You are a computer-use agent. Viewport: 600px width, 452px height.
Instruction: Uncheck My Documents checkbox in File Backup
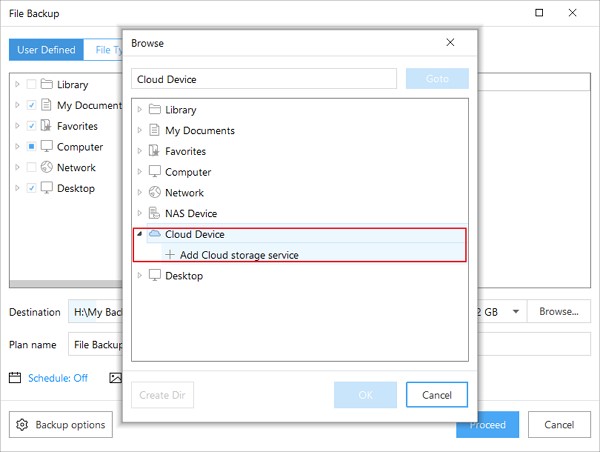coord(31,104)
